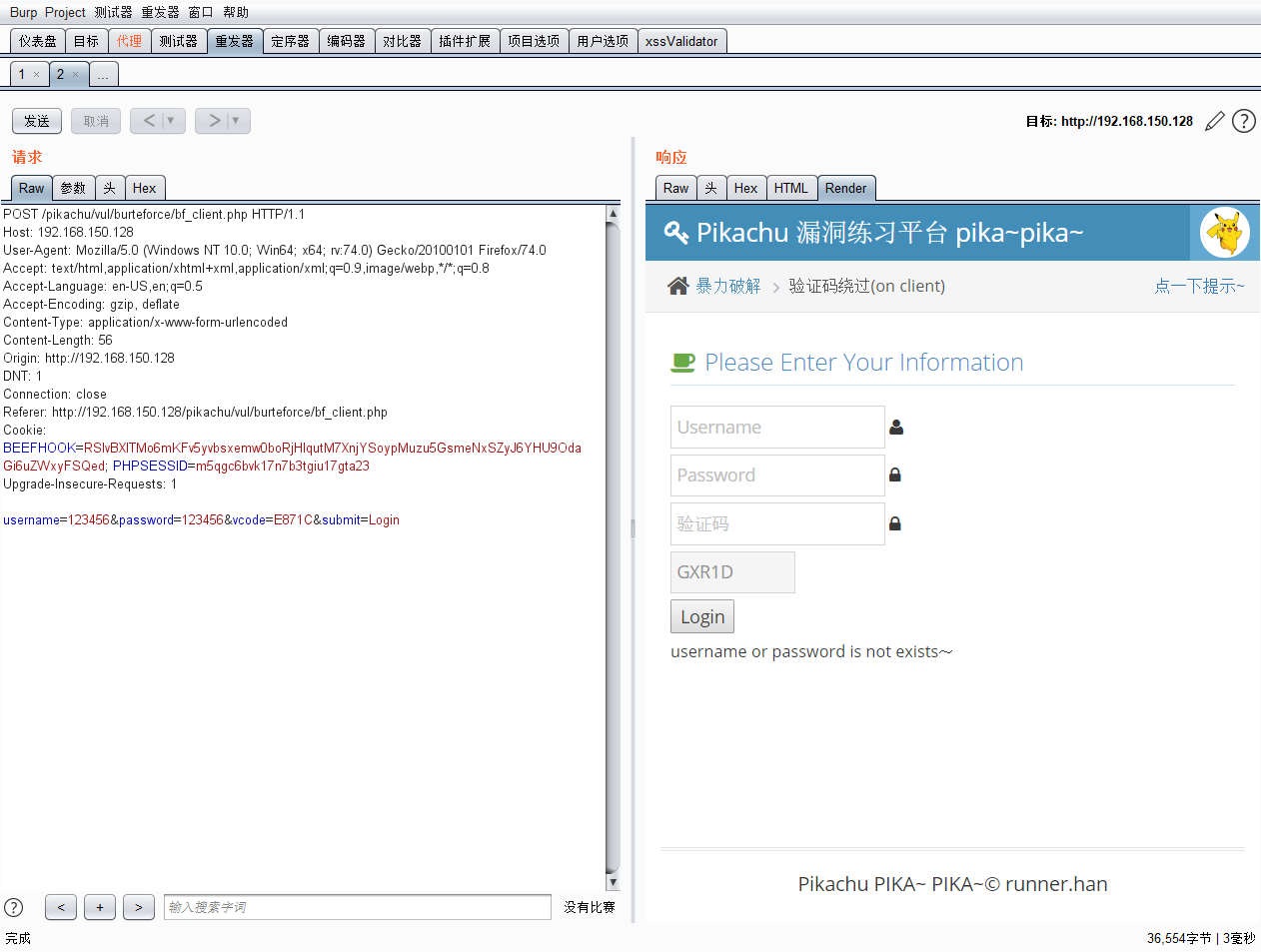
Task: Select the response Render tab
Action: point(846,188)
